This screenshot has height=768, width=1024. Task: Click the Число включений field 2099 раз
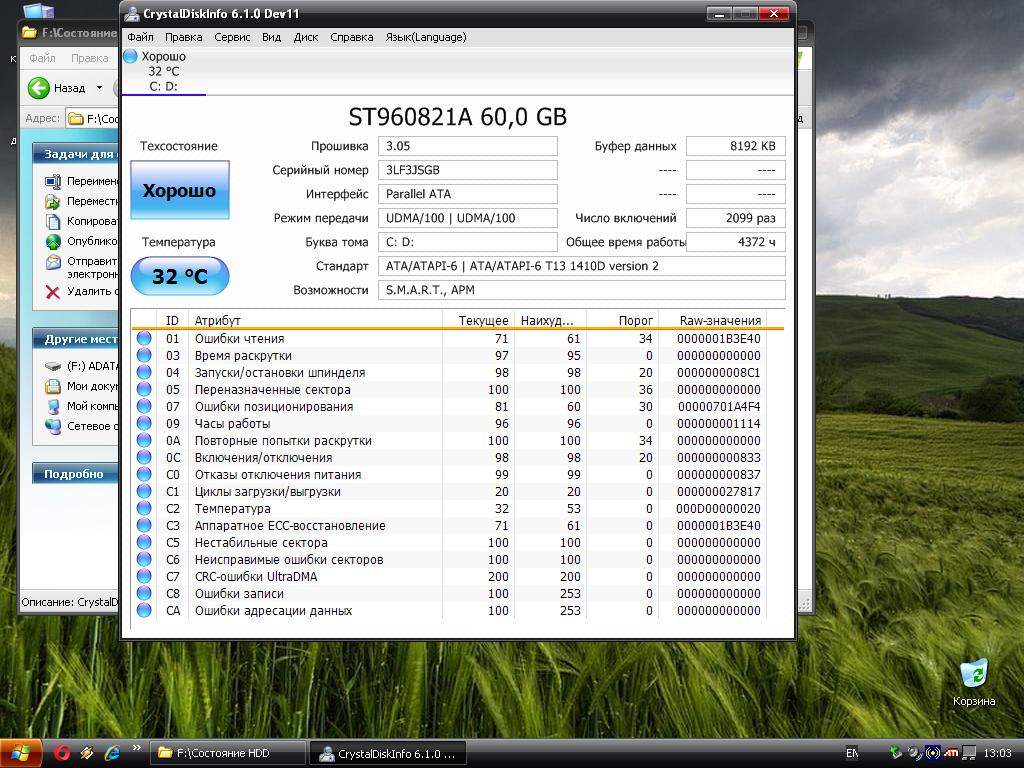point(735,218)
